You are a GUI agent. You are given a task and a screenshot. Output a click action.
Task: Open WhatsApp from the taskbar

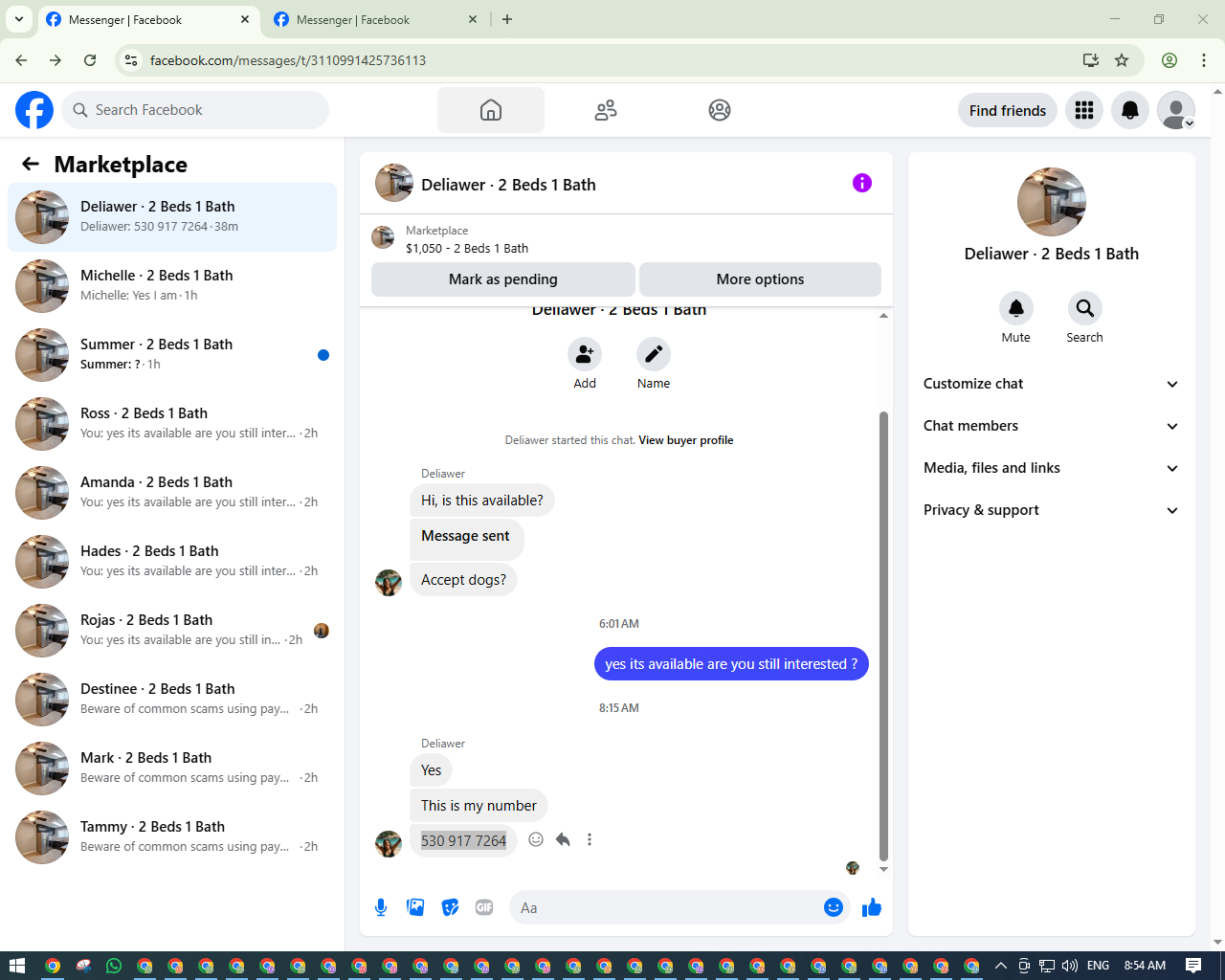click(114, 966)
